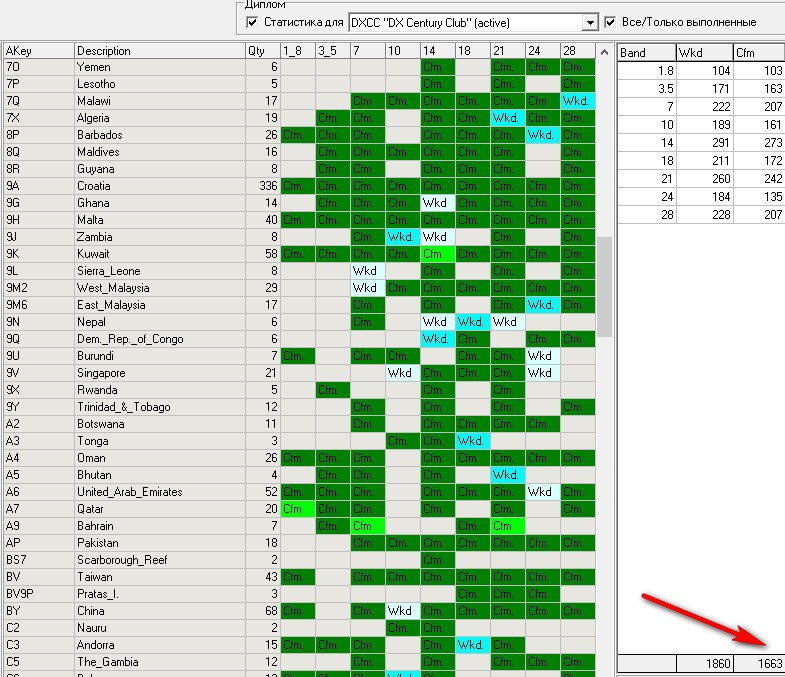The width and height of the screenshot is (785, 677).
Task: Click the Description column header
Action: [158, 51]
